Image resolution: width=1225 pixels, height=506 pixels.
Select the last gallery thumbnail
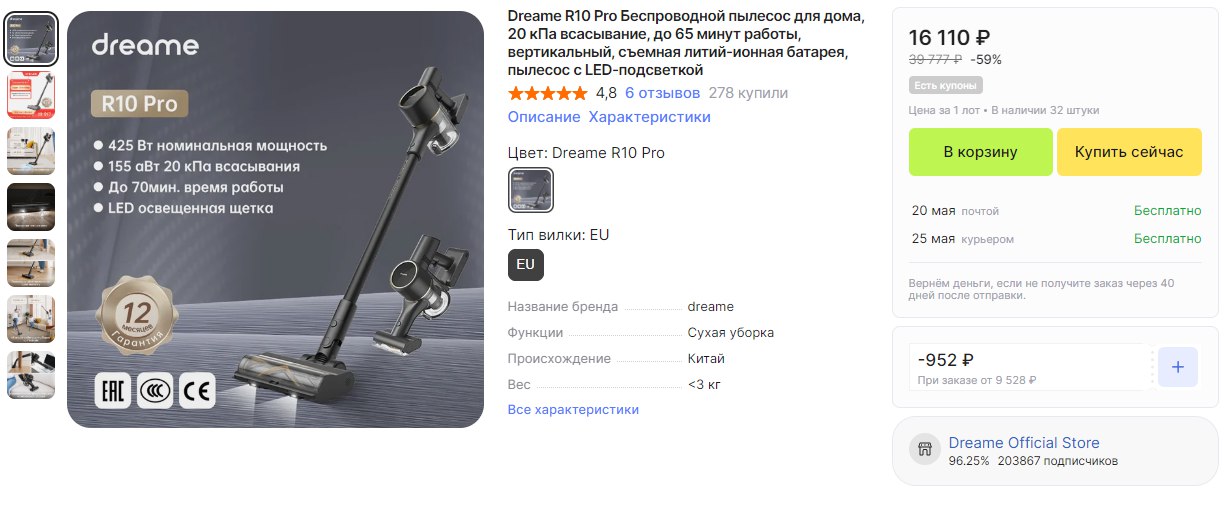(x=32, y=375)
